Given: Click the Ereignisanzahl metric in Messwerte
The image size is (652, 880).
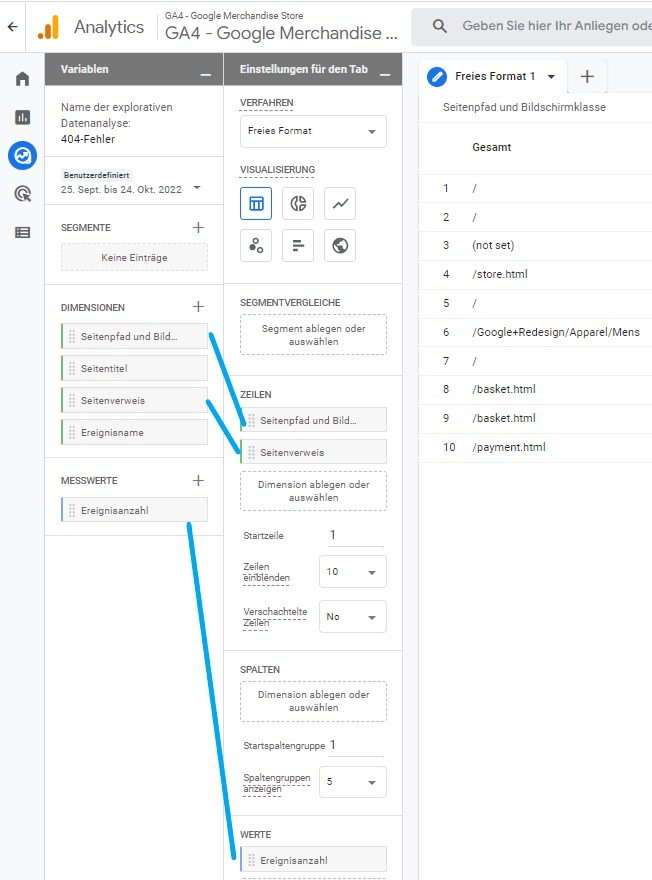Looking at the screenshot, I should (134, 510).
